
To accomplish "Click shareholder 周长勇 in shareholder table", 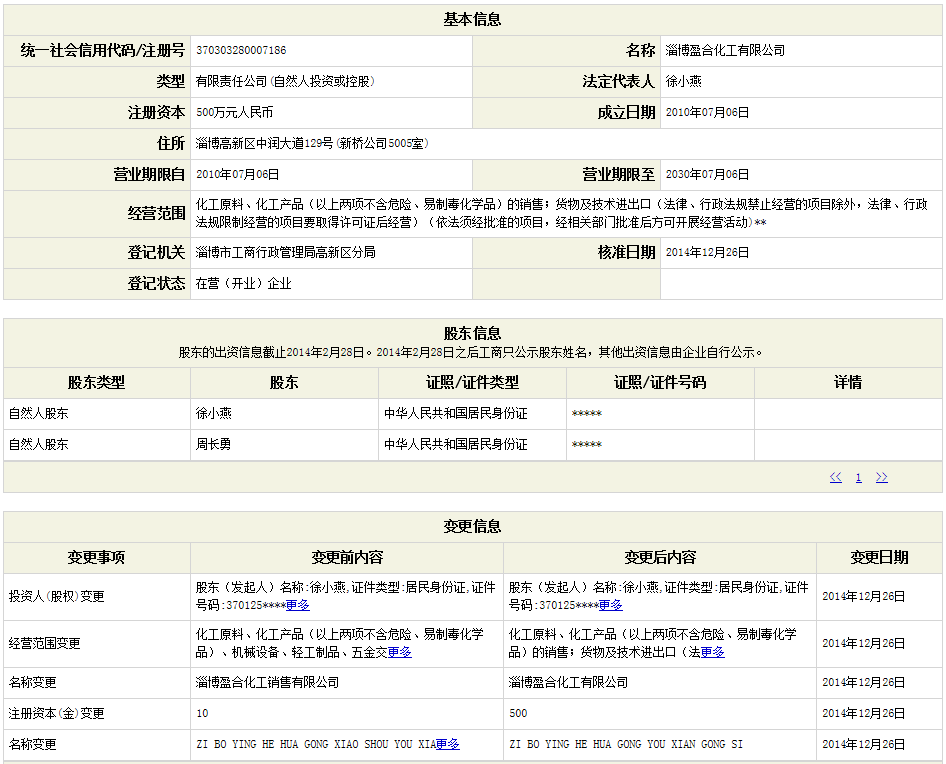I will [213, 444].
